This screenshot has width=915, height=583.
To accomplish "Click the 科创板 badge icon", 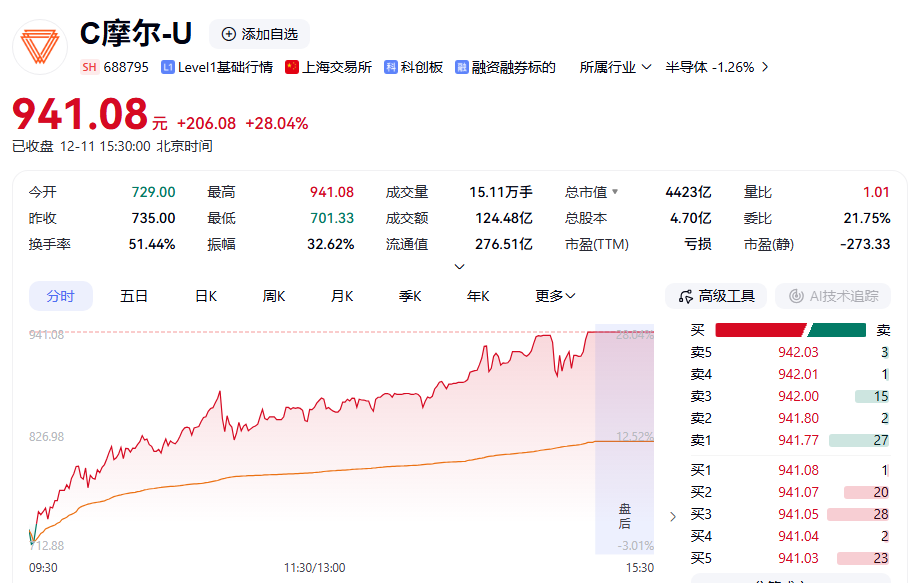I will point(391,67).
